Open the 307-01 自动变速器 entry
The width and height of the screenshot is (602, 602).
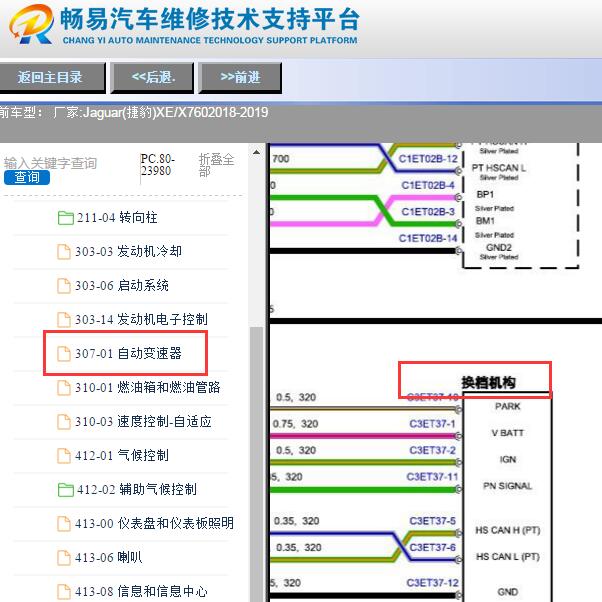129,353
